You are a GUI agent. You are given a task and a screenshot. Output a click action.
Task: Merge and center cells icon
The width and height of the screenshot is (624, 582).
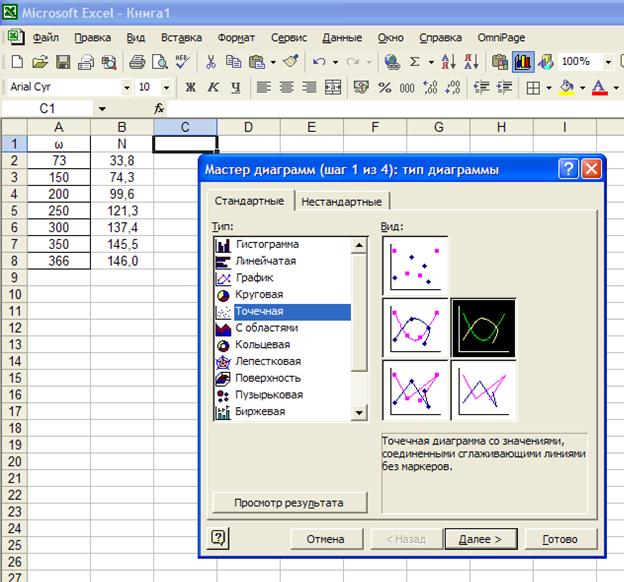tap(332, 87)
